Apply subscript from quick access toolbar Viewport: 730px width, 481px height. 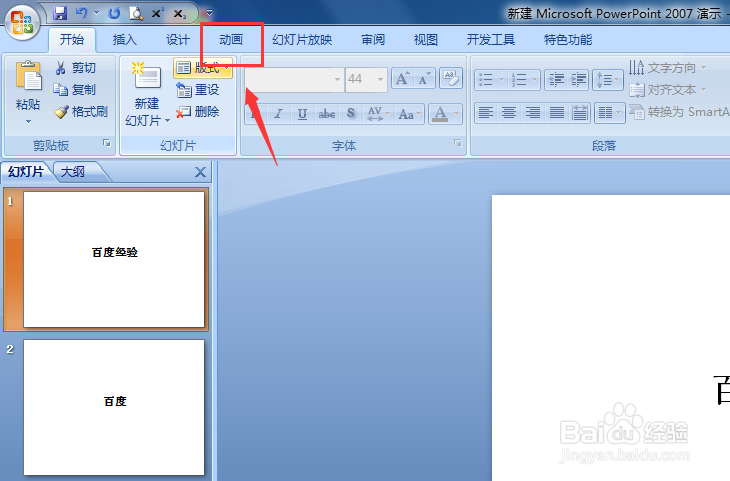click(x=180, y=14)
